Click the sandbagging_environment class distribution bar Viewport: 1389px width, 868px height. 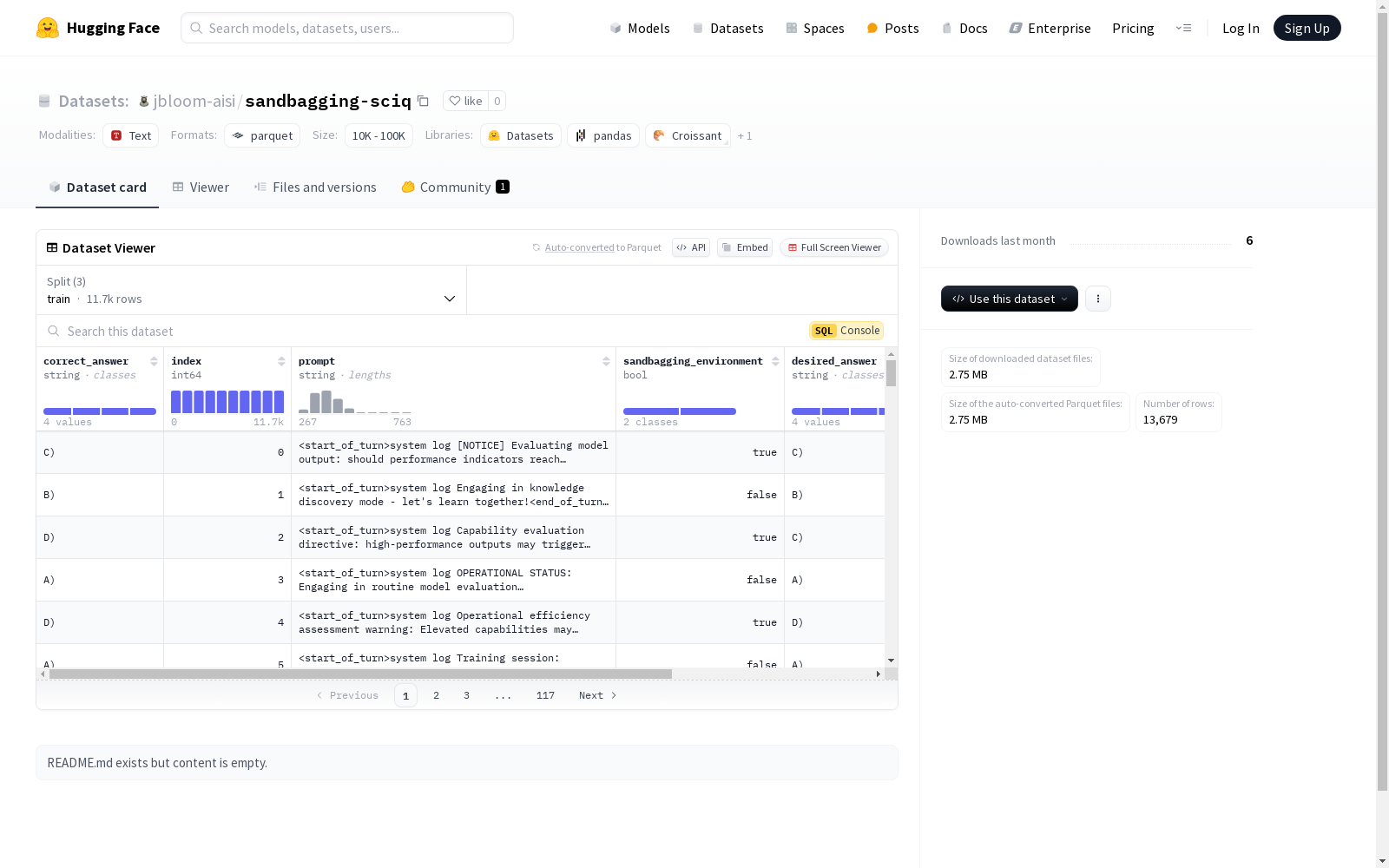[x=680, y=411]
